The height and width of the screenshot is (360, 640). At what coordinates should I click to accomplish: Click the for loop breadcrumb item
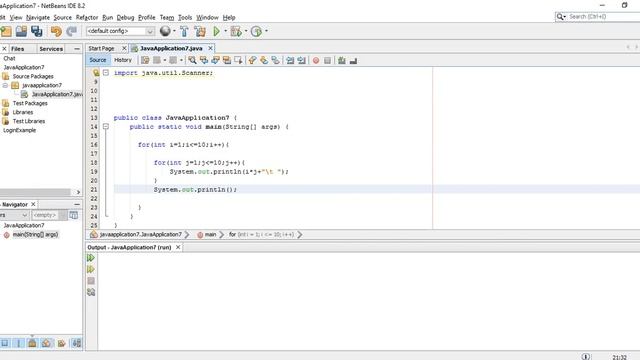coord(261,235)
